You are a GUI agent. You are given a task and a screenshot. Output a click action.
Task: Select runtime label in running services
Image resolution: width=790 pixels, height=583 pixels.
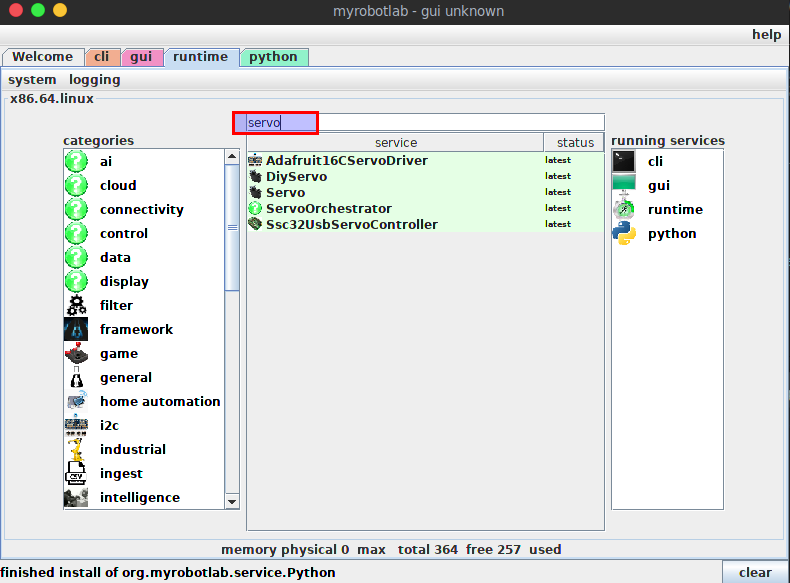point(675,210)
